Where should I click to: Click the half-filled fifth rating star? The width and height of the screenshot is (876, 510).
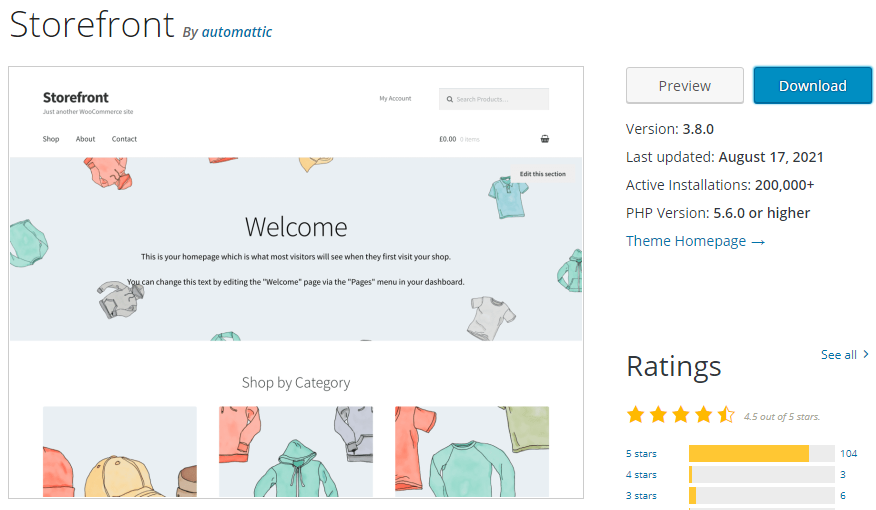tap(726, 414)
